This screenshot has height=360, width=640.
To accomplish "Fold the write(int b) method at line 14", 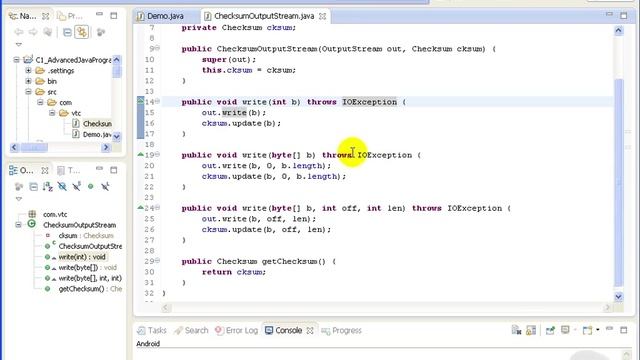I will [158, 102].
